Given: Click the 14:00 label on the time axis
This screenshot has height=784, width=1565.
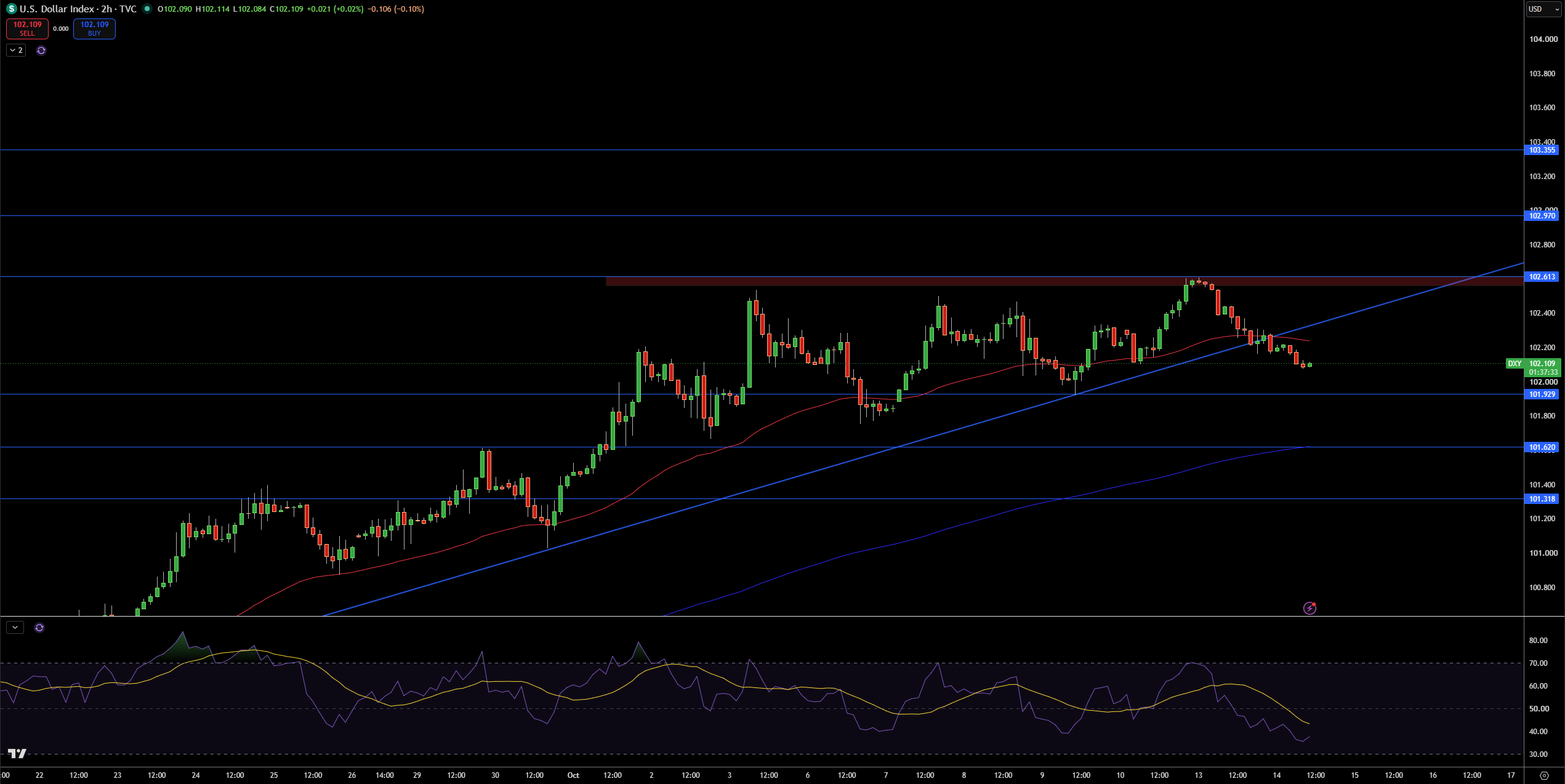Looking at the screenshot, I should [385, 775].
